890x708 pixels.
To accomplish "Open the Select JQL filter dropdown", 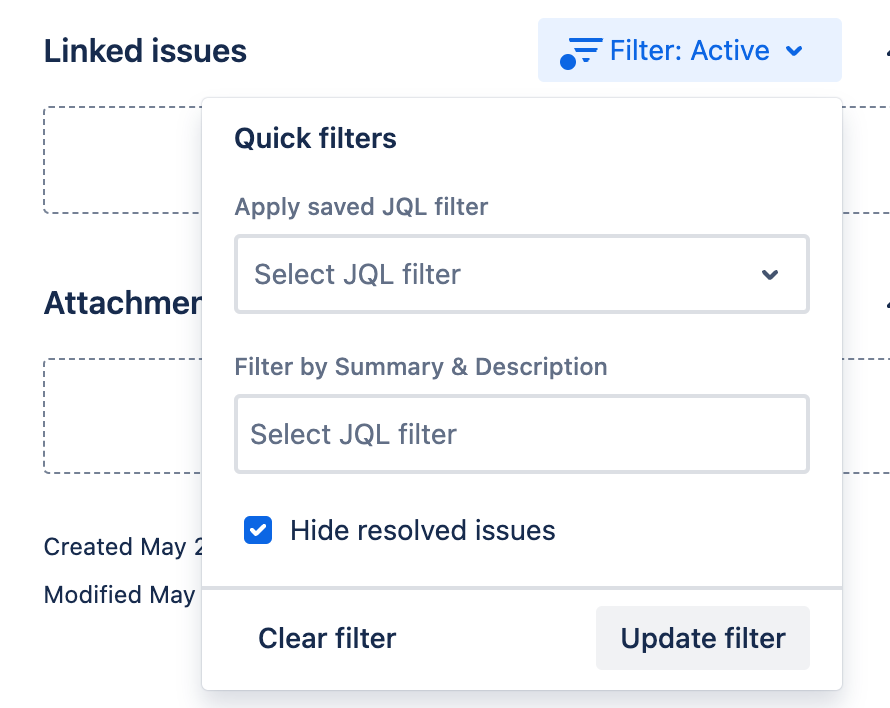I will 522,274.
